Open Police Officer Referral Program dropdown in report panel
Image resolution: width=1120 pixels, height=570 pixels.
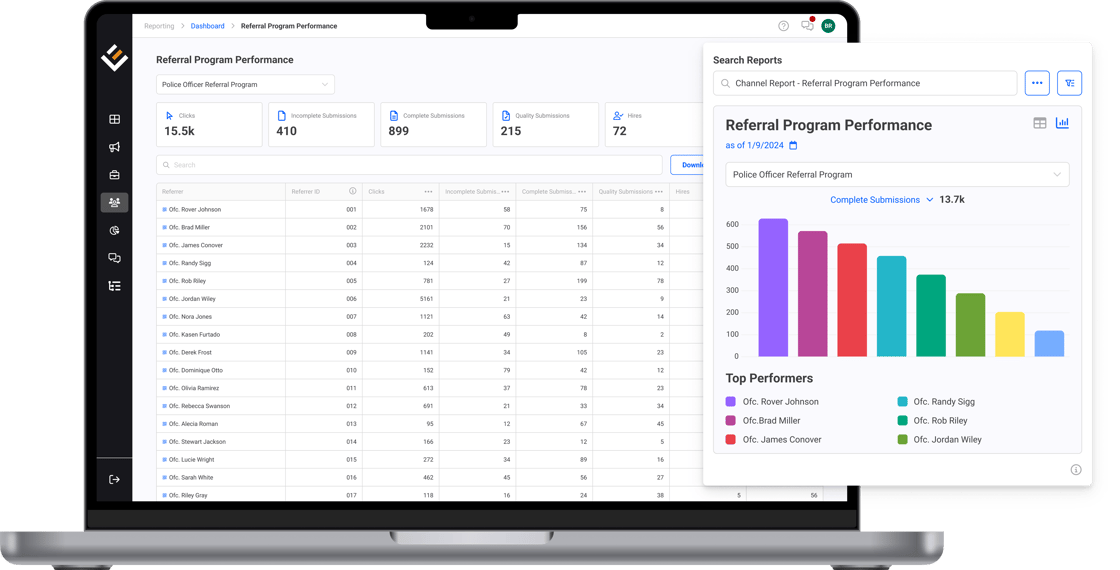(897, 174)
